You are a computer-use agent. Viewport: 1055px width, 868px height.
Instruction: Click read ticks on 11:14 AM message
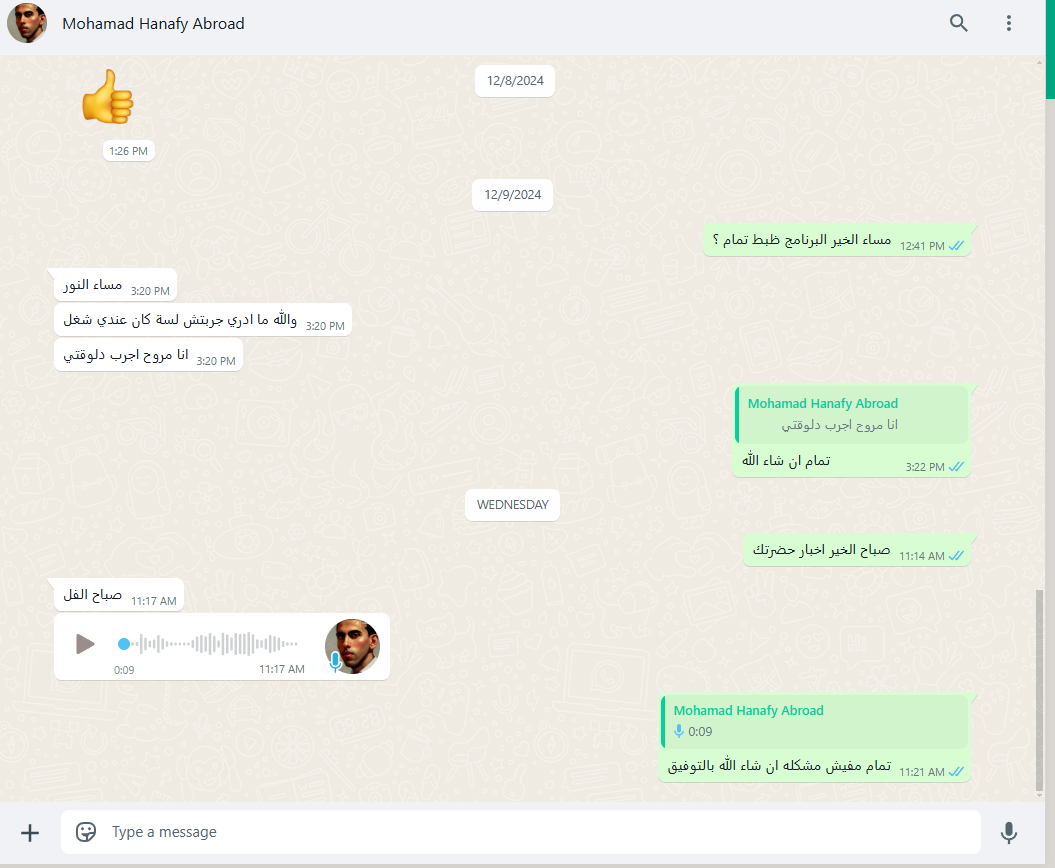pos(956,556)
